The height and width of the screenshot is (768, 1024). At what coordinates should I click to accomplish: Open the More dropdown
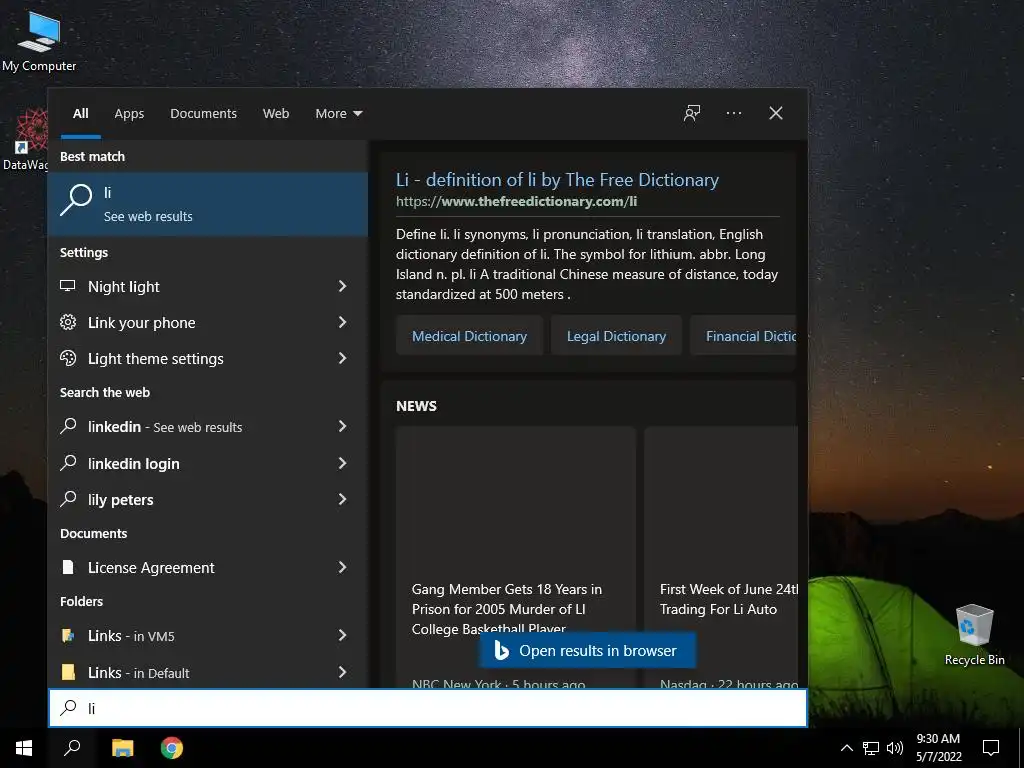point(338,114)
